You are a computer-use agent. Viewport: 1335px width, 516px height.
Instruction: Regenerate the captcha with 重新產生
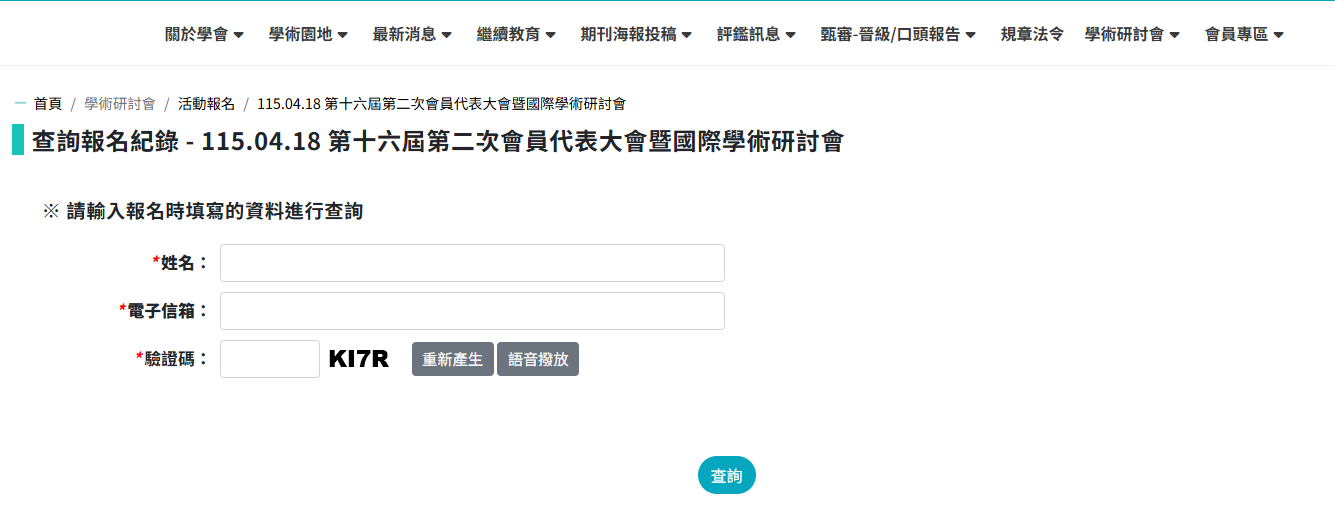(452, 359)
